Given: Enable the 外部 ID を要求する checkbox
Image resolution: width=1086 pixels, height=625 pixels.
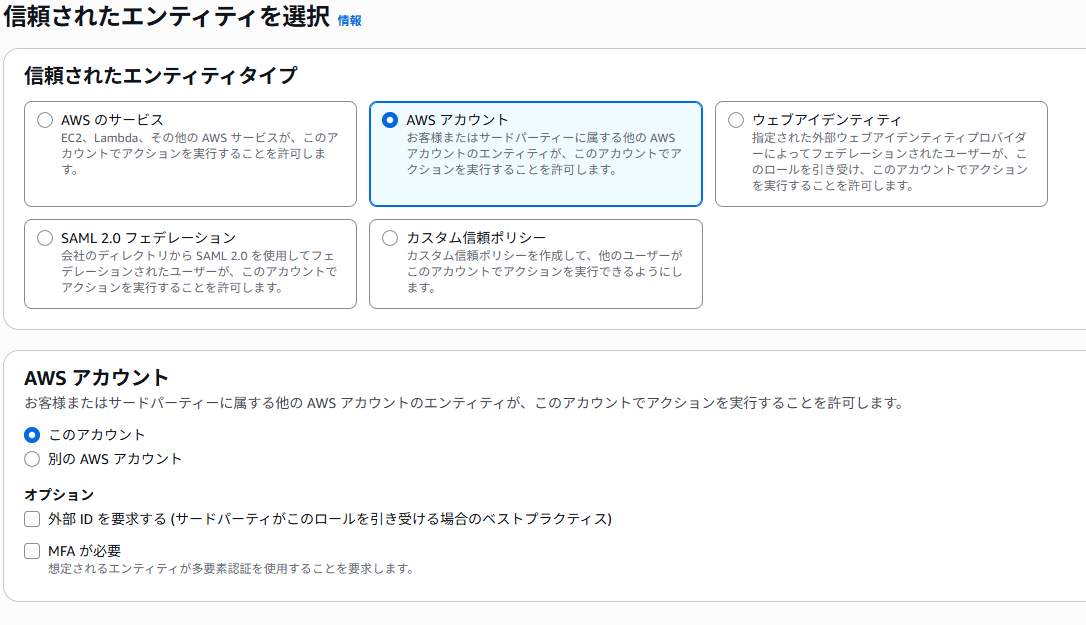Looking at the screenshot, I should (32, 519).
